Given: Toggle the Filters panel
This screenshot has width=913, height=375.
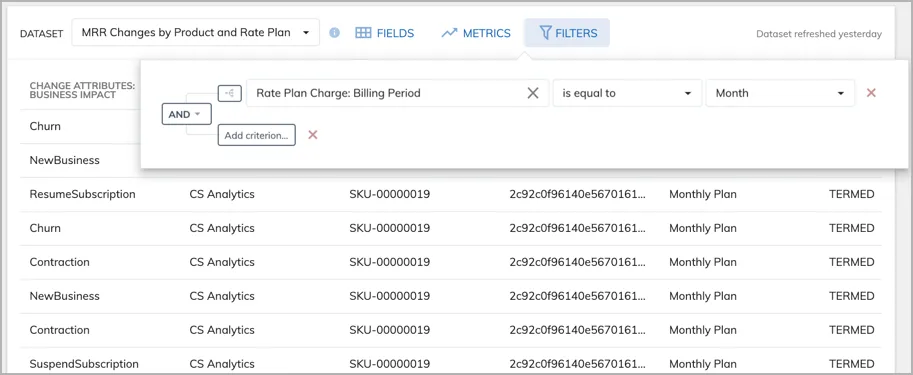Looking at the screenshot, I should pyautogui.click(x=567, y=33).
